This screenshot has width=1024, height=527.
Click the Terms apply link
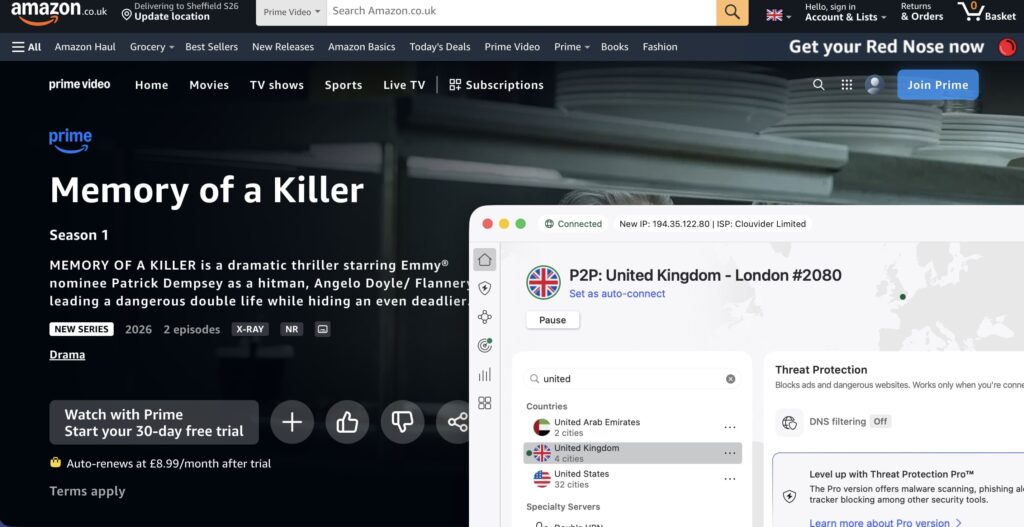point(88,492)
